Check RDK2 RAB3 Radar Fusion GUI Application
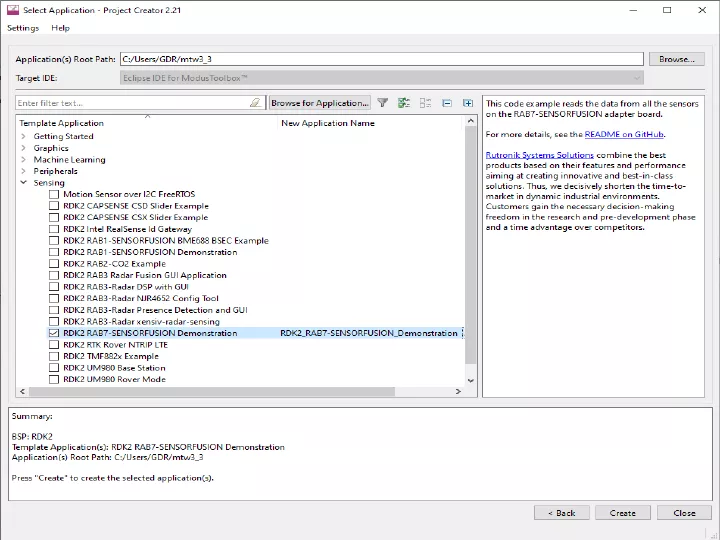Screen dimensions: 720x540 pyautogui.click(x=54, y=275)
